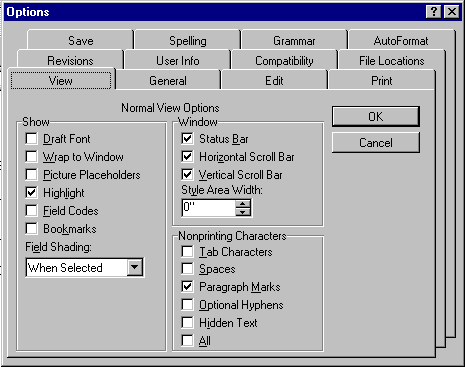
Task: Check Wrap to Window
Action: (x=31, y=156)
